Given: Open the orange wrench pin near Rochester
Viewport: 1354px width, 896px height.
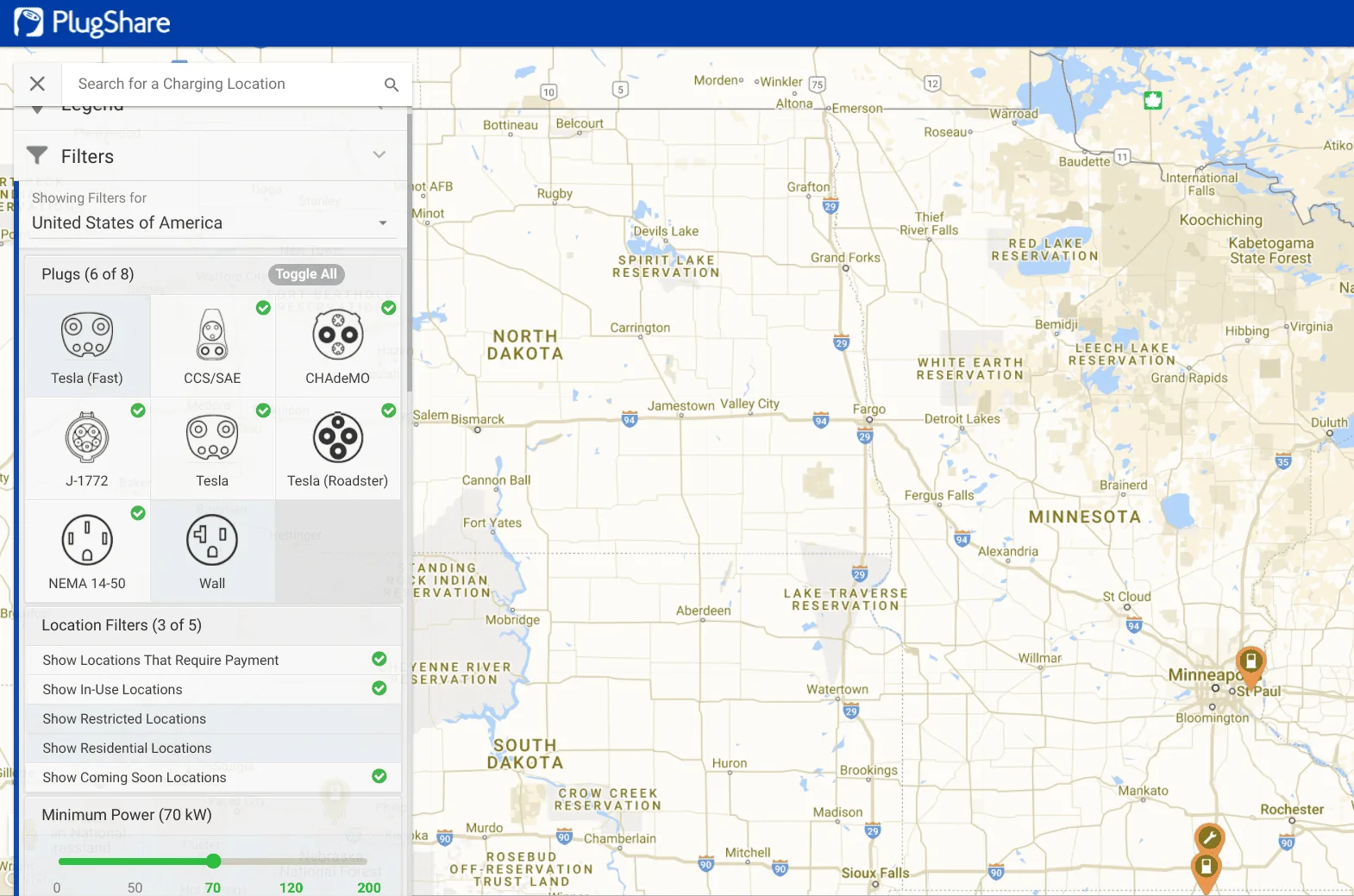Looking at the screenshot, I should (x=1209, y=836).
